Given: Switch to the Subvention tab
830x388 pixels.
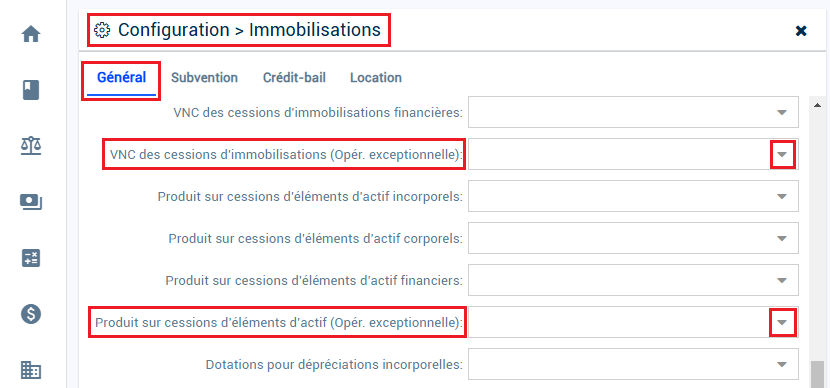Looking at the screenshot, I should (x=204, y=78).
